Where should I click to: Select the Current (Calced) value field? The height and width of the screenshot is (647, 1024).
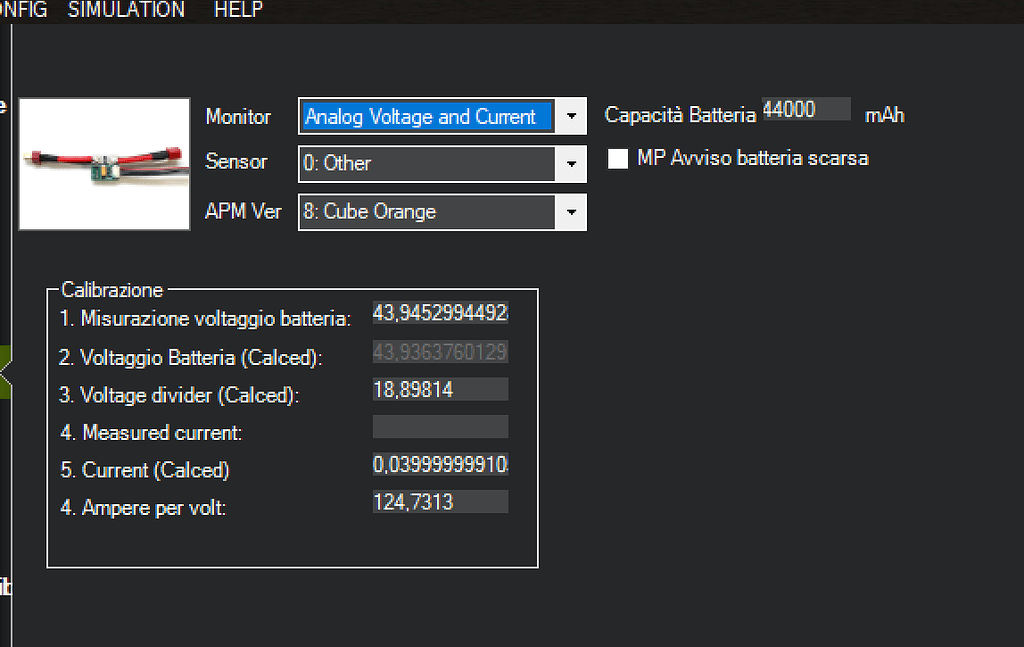pos(440,464)
